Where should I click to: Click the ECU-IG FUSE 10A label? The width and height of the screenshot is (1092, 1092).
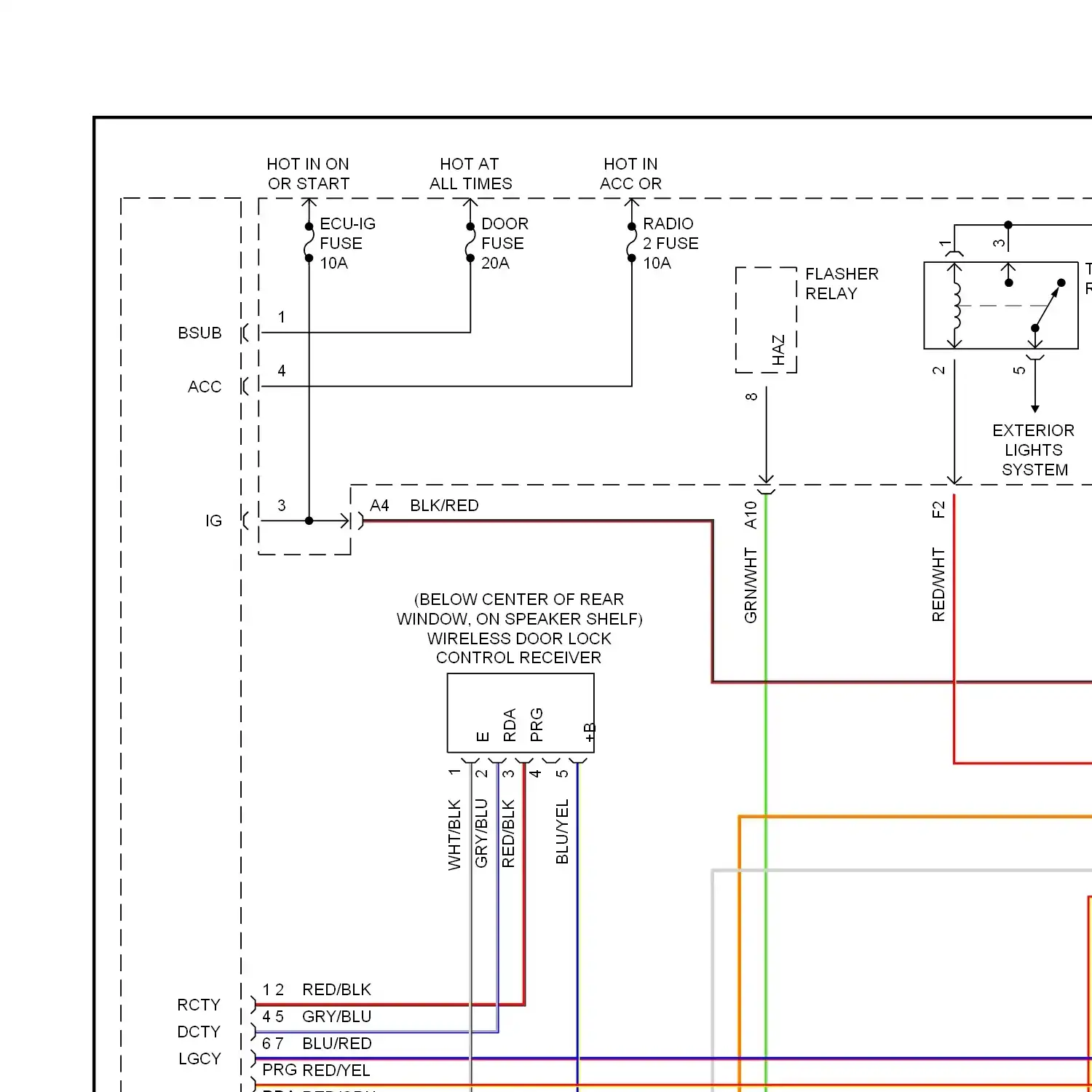tap(347, 243)
